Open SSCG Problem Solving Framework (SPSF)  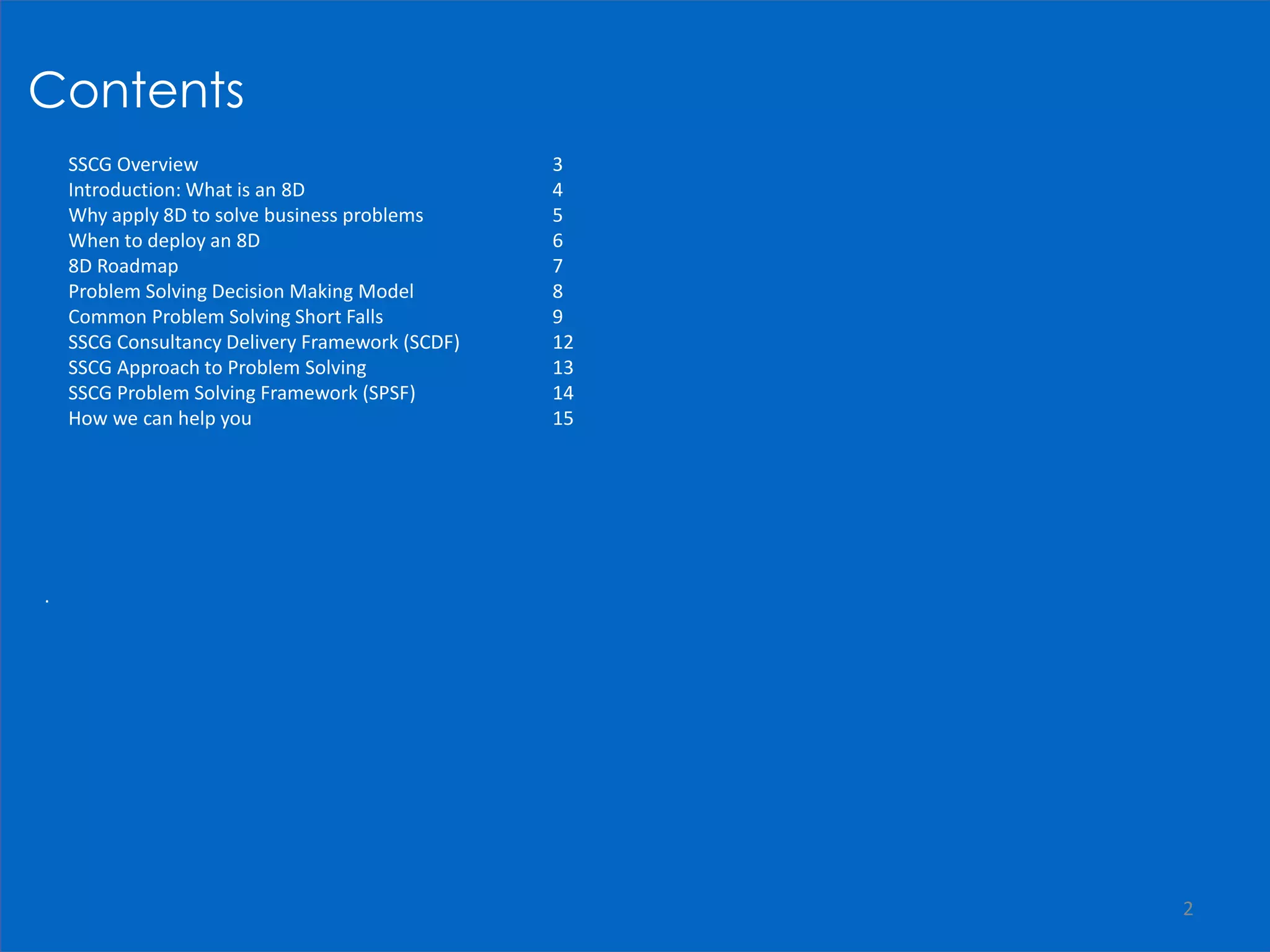coord(241,393)
